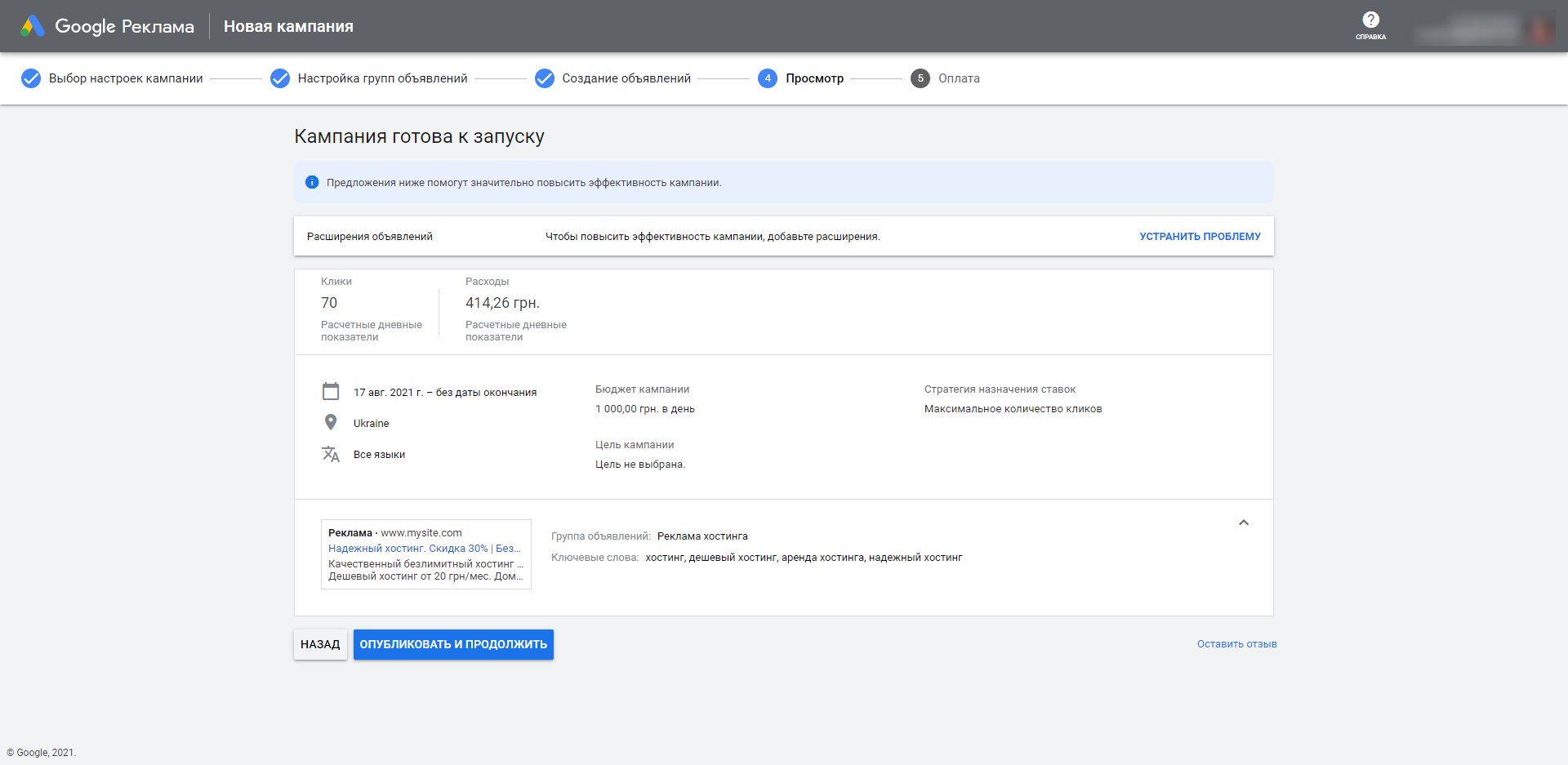Select the Оплата step label
Screen dimensions: 1568x765
click(x=959, y=78)
